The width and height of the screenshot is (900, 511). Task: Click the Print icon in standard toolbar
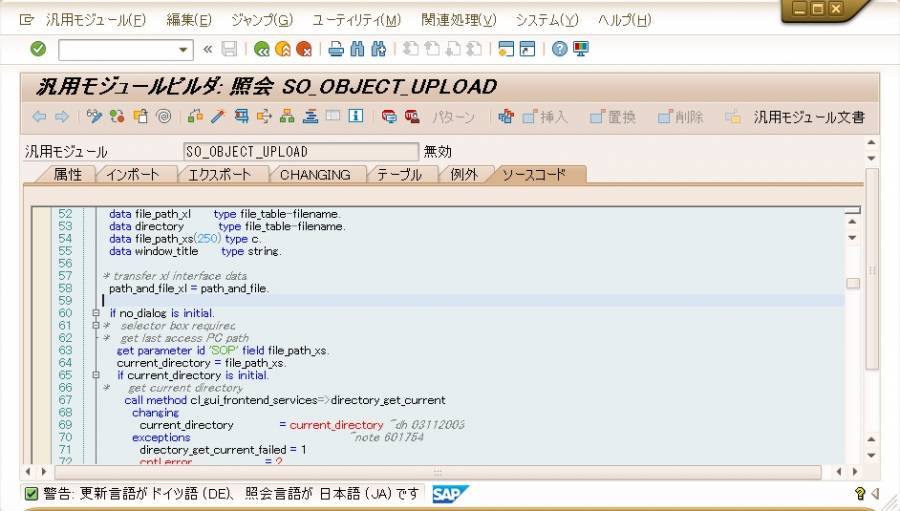tap(336, 49)
